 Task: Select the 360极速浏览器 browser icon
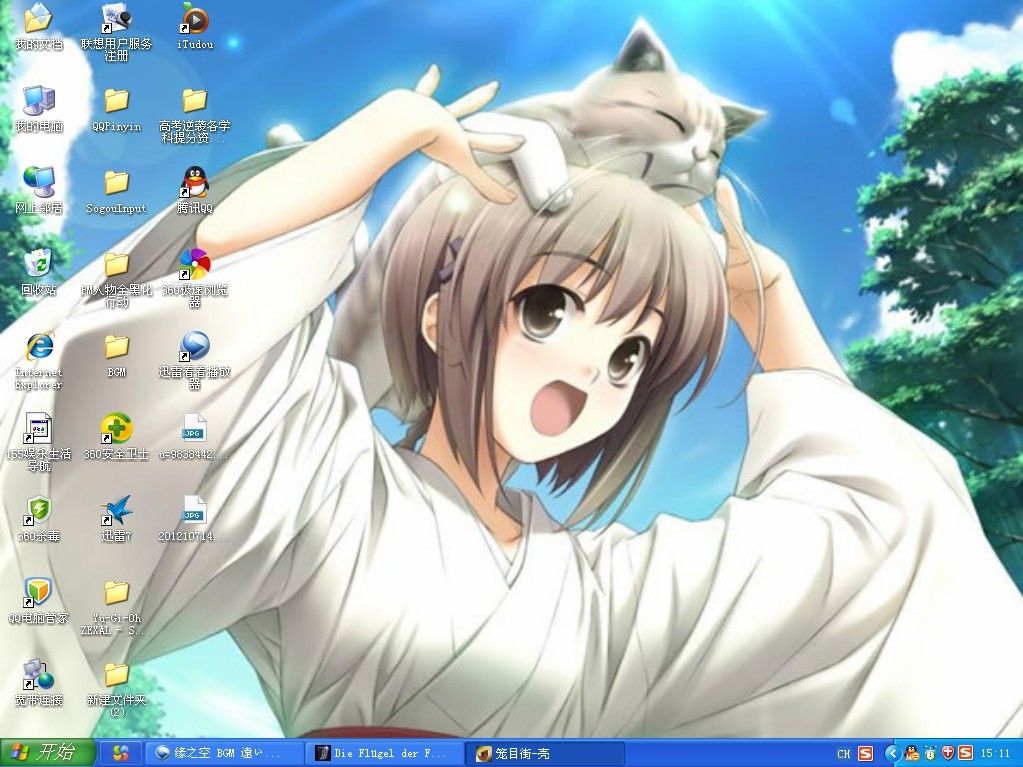pos(194,278)
